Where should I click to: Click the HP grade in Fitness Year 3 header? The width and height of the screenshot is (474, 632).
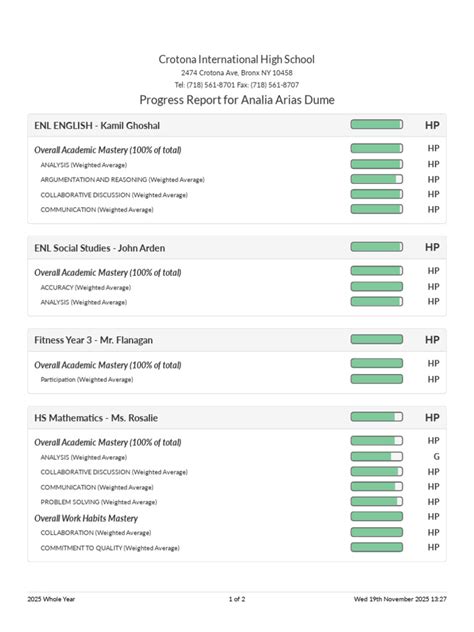point(432,340)
